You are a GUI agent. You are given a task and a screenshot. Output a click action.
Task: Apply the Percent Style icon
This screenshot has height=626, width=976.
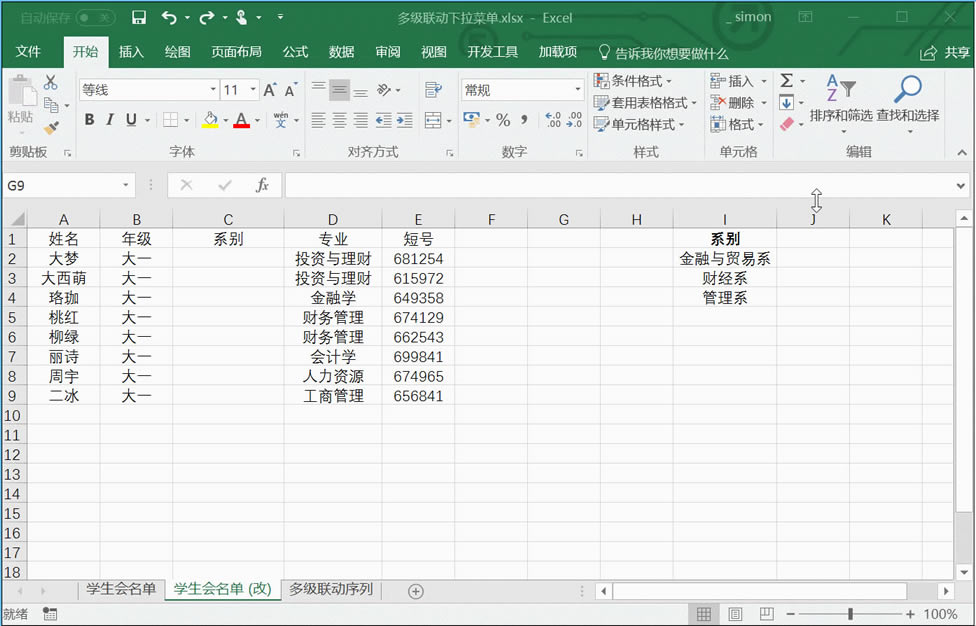click(505, 121)
